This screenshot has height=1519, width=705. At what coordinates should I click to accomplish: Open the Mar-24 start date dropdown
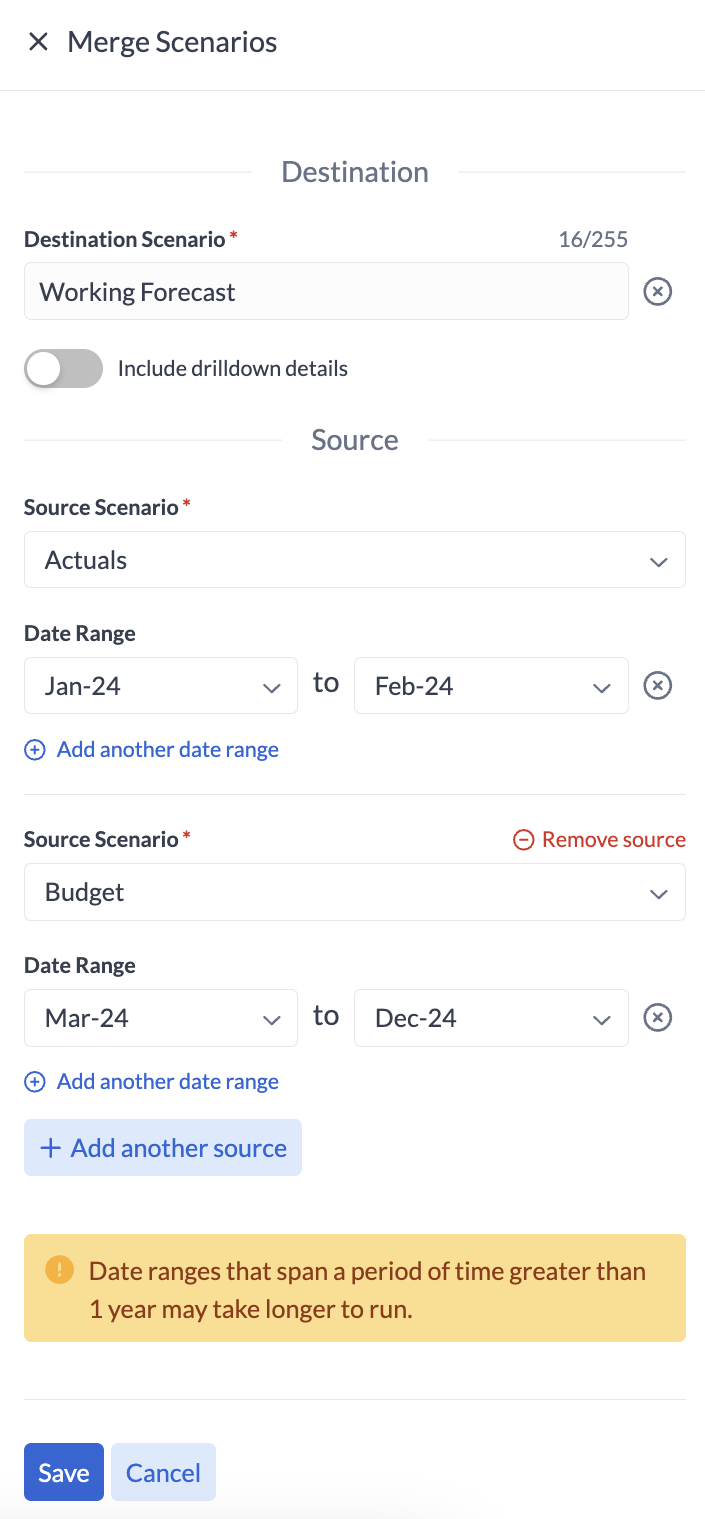click(161, 1018)
